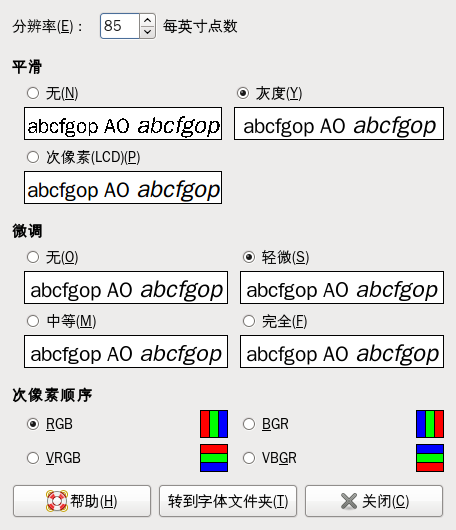
Task: Increase resolution with the up arrow
Action: click(x=147, y=20)
